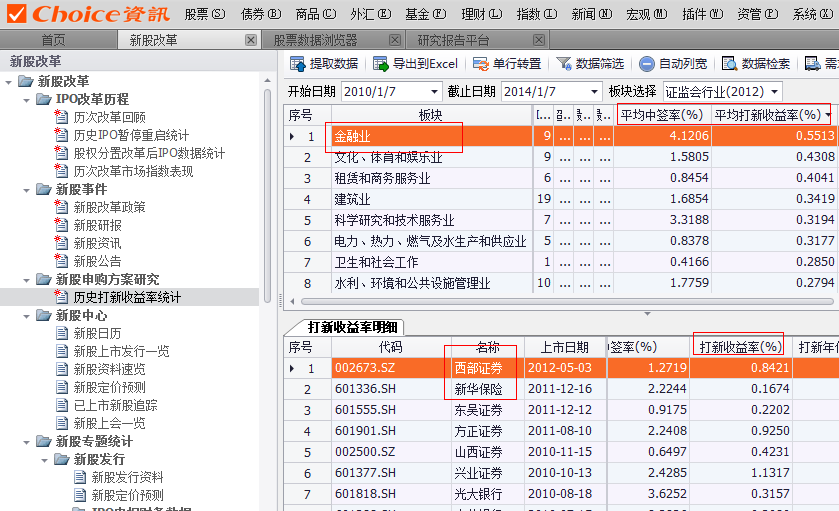This screenshot has height=511, width=839.
Task: Open the 板块选择 dropdown
Action: click(774, 91)
